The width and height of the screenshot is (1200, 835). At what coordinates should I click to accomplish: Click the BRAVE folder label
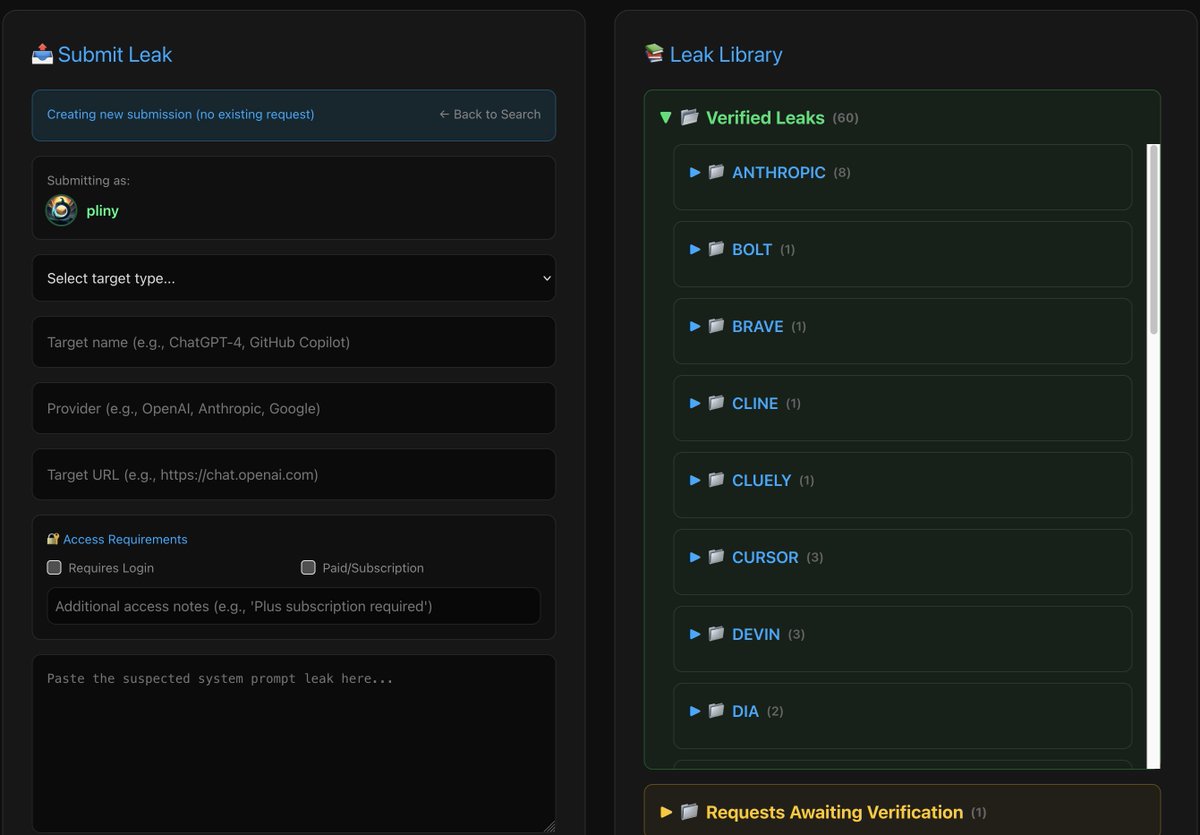pos(758,326)
